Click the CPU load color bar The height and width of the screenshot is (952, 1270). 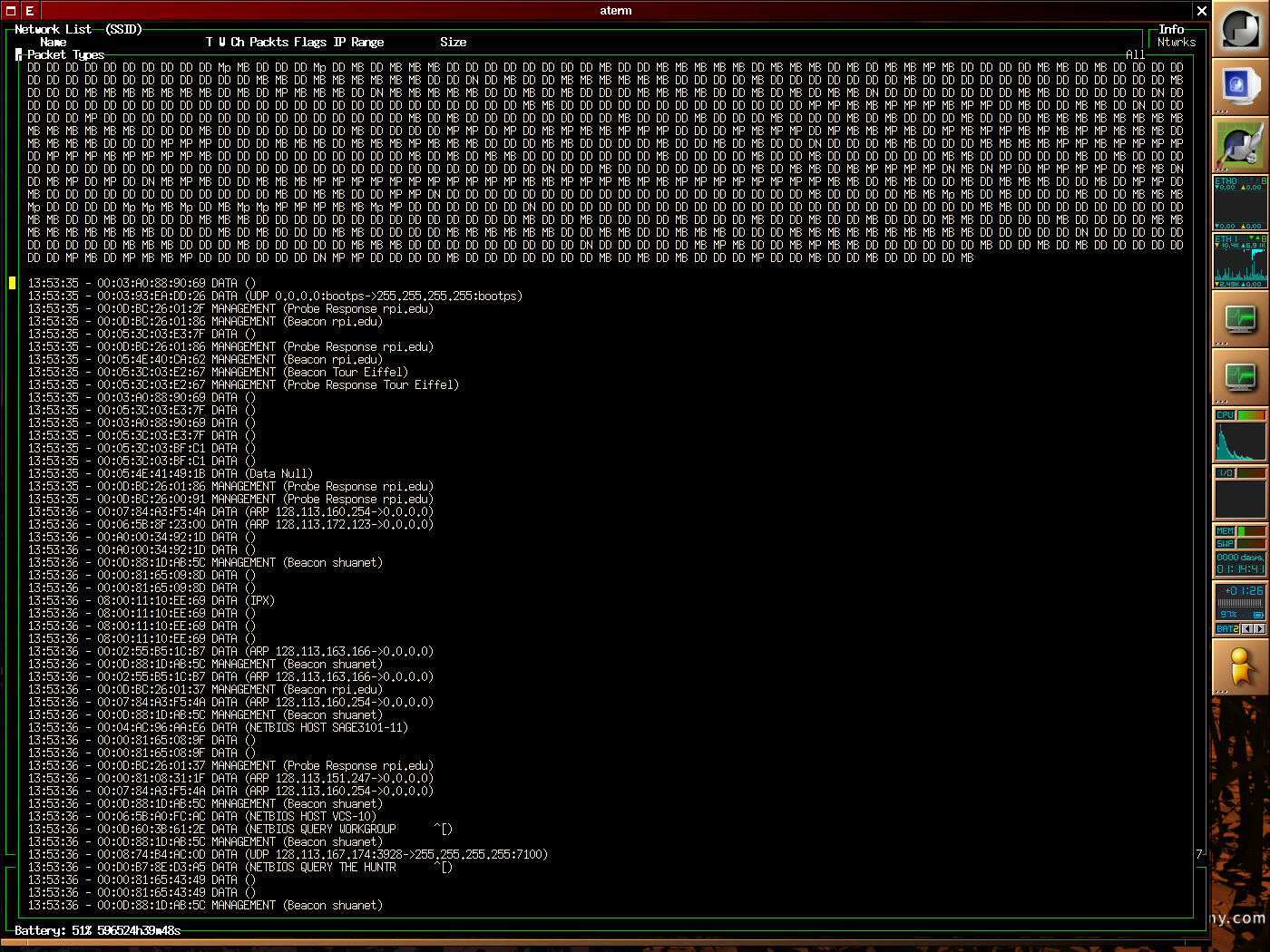(x=1251, y=415)
